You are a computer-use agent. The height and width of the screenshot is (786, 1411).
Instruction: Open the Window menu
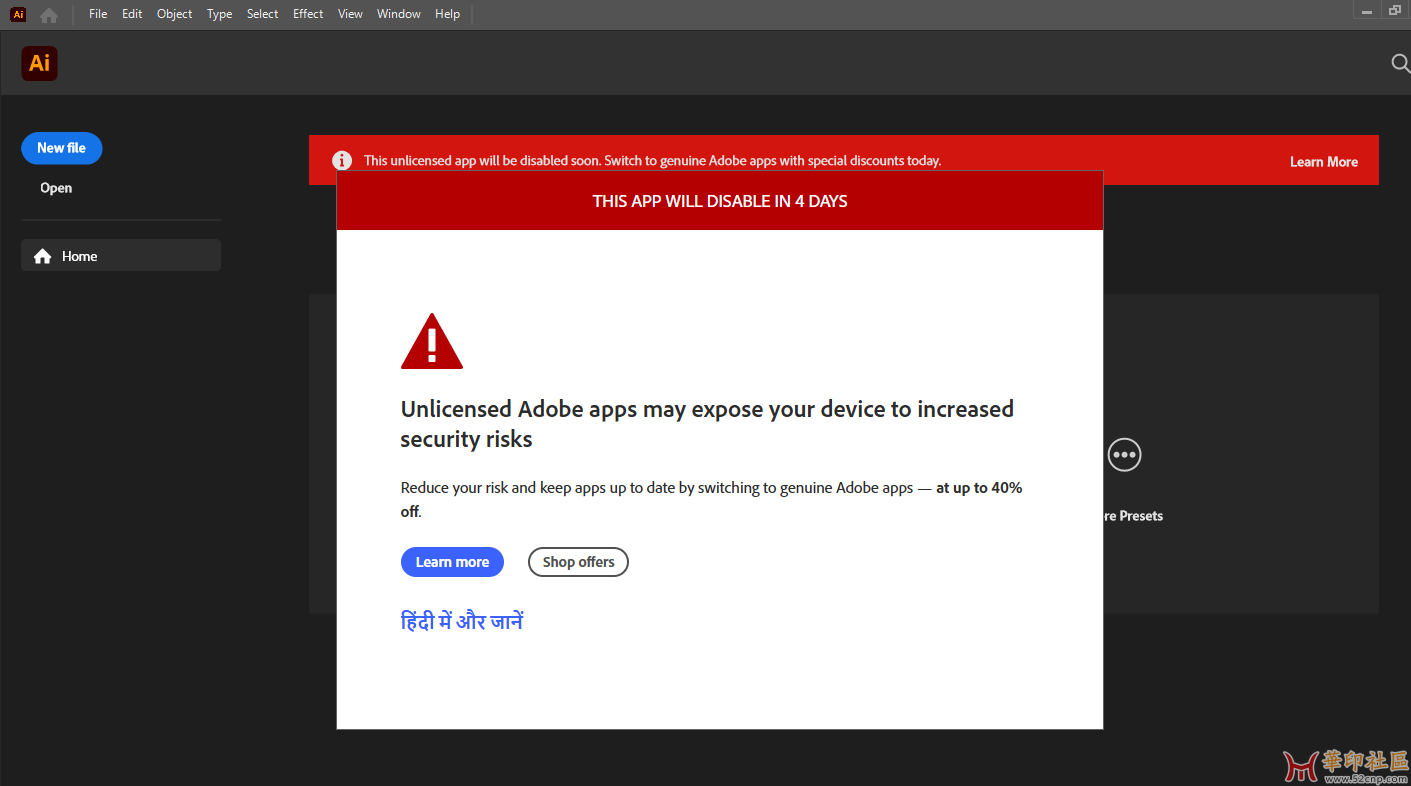399,14
